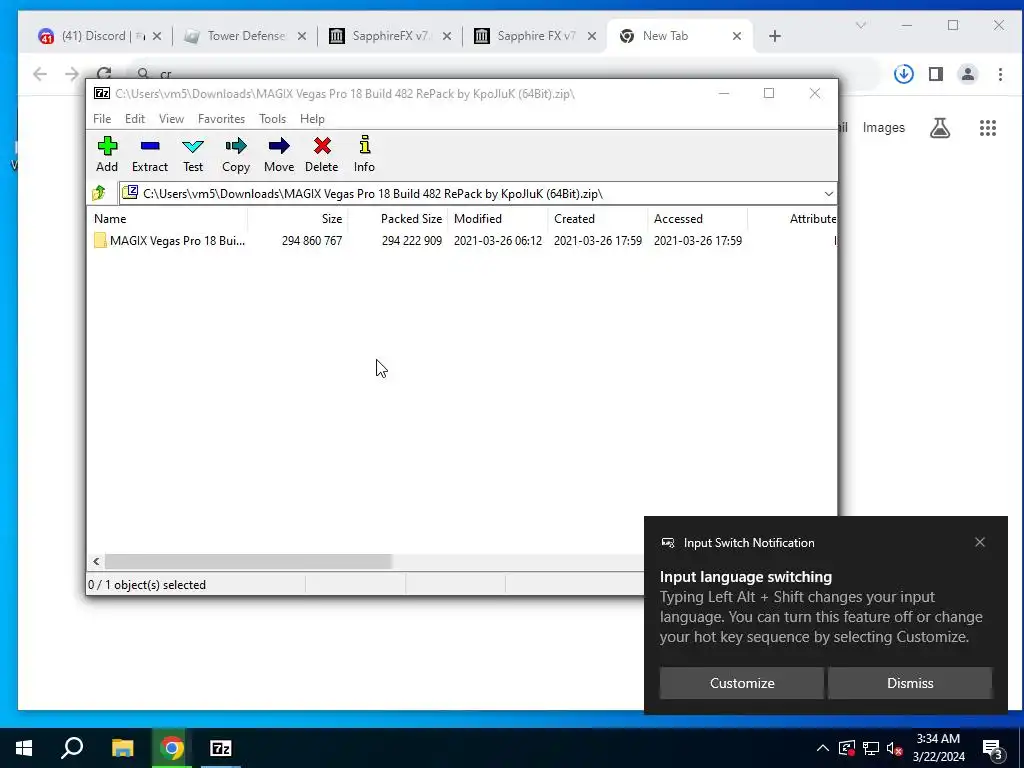Open the 7-Zip title bar system icon
This screenshot has width=1024, height=768.
[102, 93]
